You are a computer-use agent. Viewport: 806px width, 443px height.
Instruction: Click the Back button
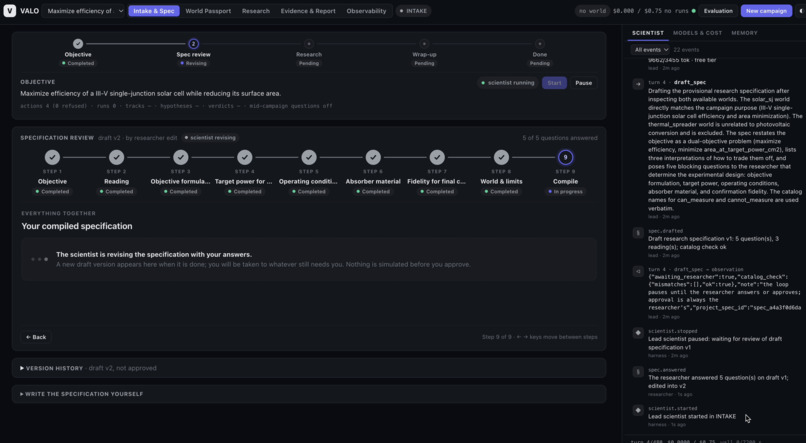[36, 337]
